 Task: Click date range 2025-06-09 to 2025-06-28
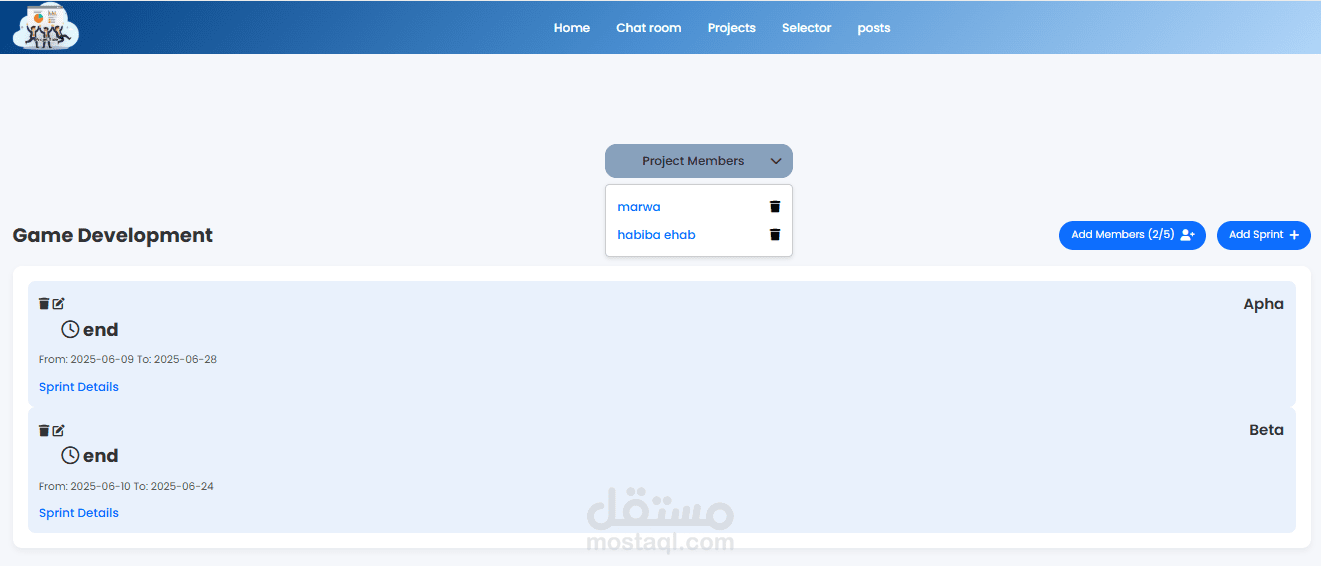click(128, 359)
